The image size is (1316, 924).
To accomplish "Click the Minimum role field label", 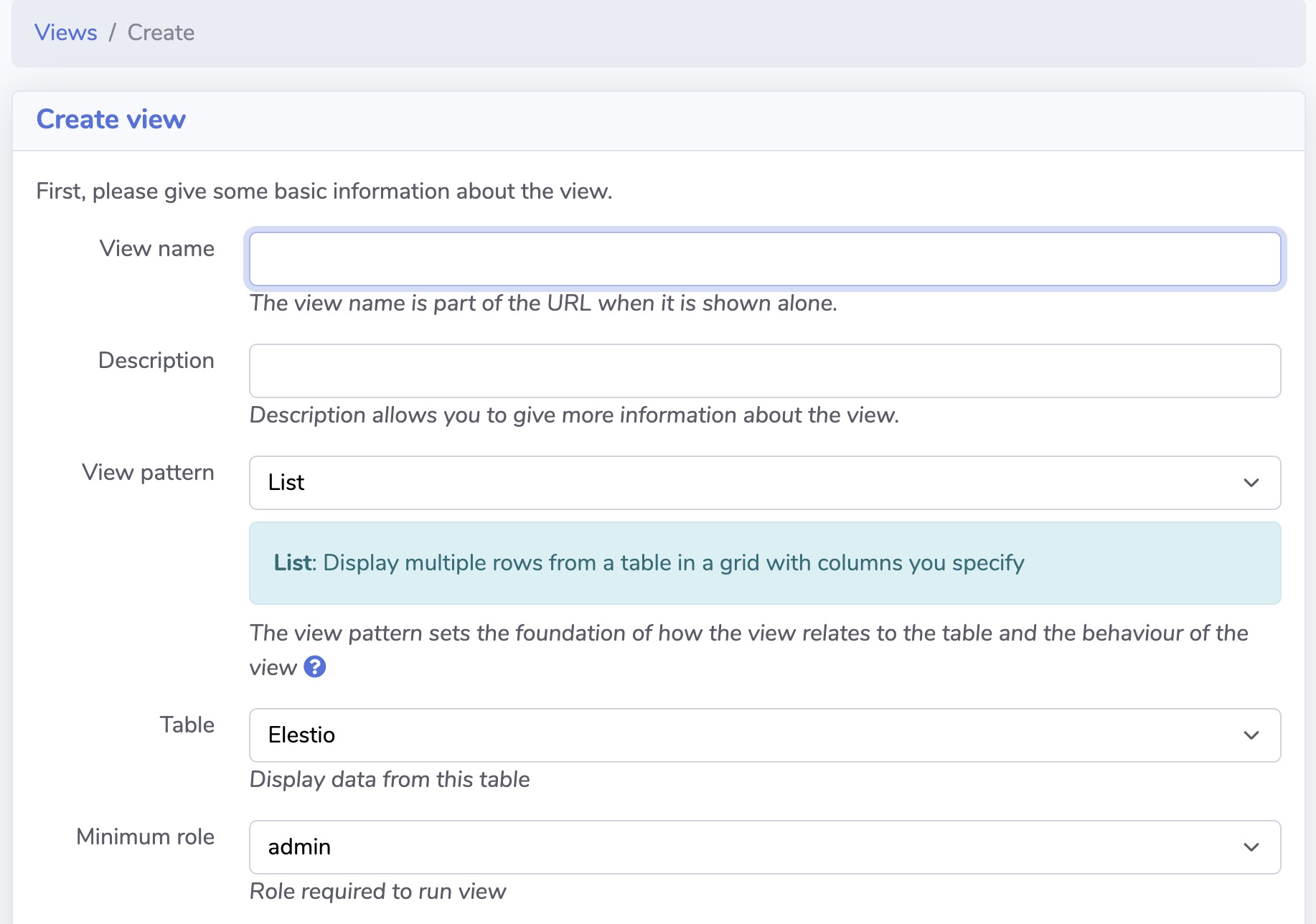I will (x=145, y=836).
